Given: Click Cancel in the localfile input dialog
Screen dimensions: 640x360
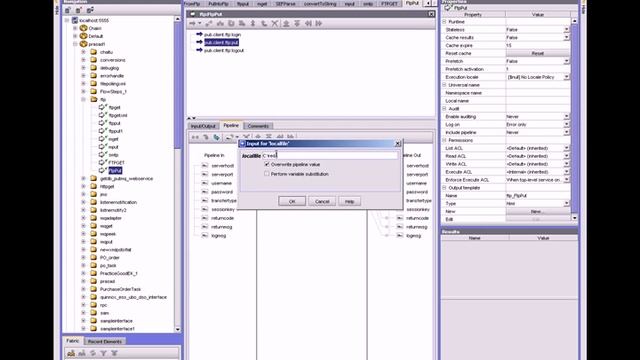Looking at the screenshot, I should (322, 201).
